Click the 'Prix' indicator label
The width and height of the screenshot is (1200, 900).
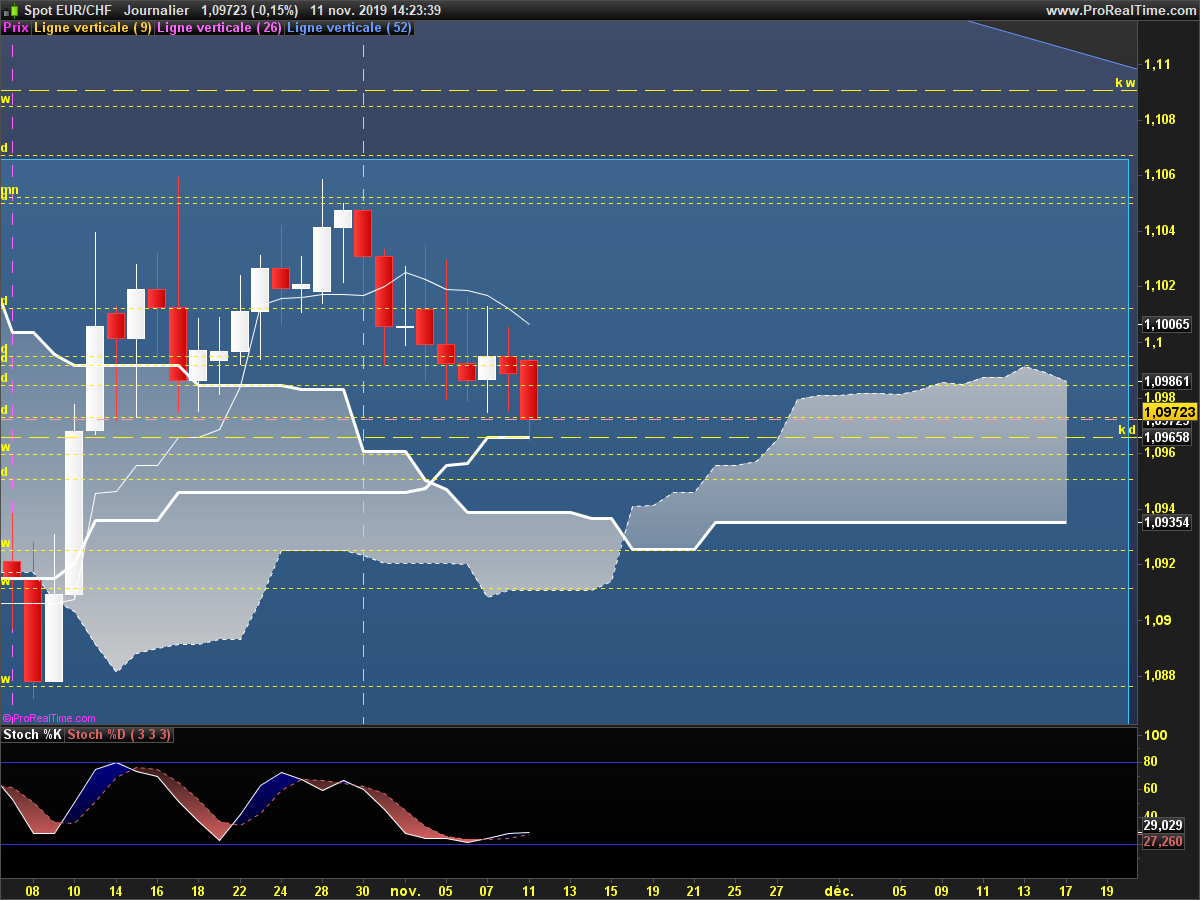[16, 28]
